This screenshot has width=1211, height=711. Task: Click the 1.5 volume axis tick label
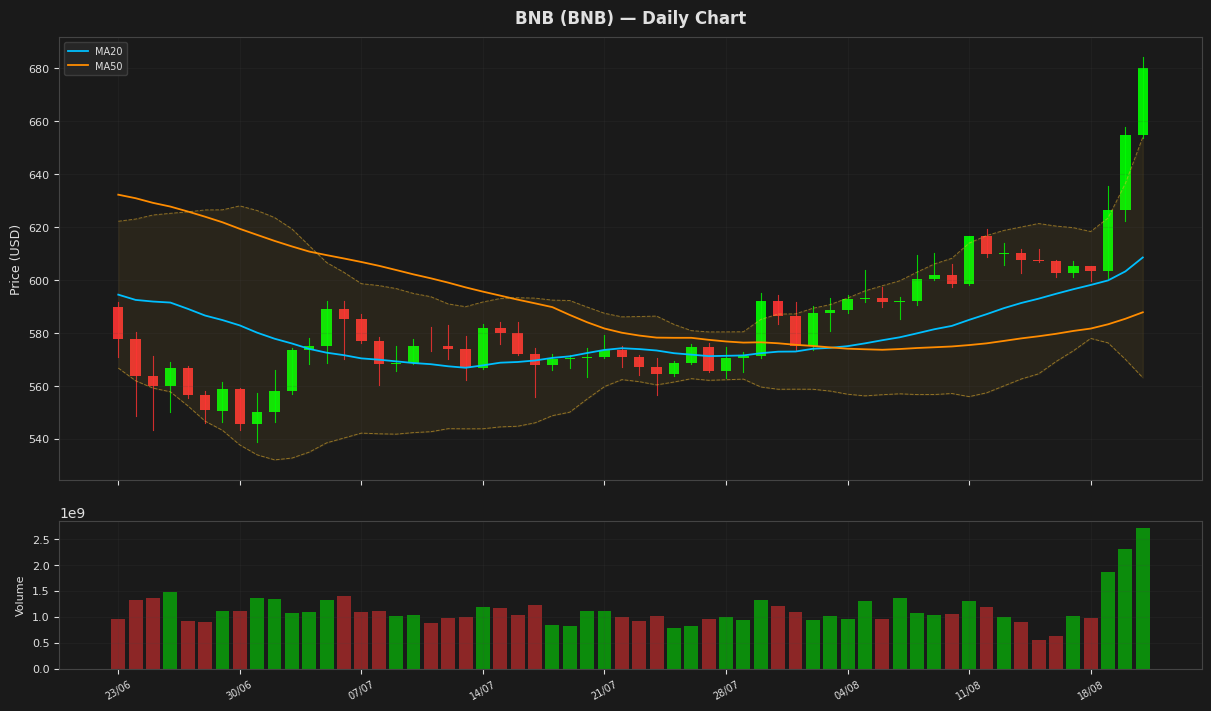[x=41, y=592]
